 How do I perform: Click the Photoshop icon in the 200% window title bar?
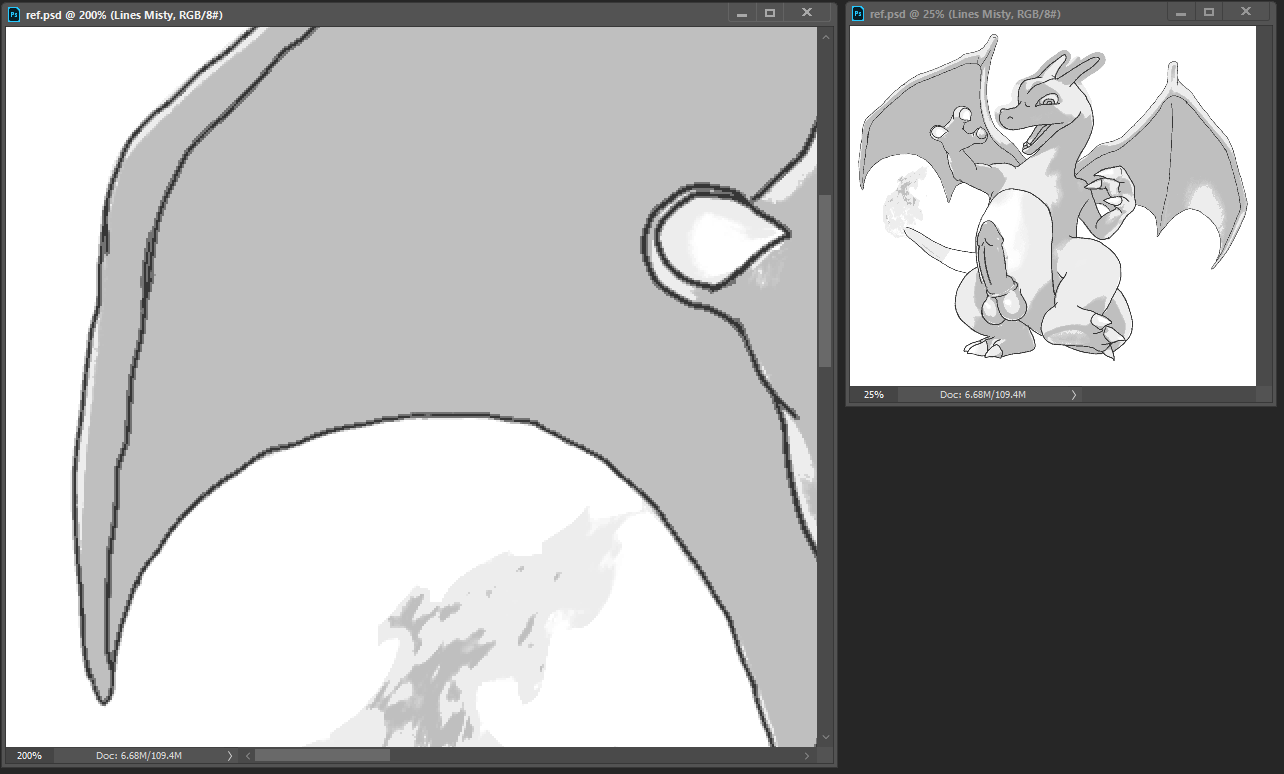coord(14,14)
